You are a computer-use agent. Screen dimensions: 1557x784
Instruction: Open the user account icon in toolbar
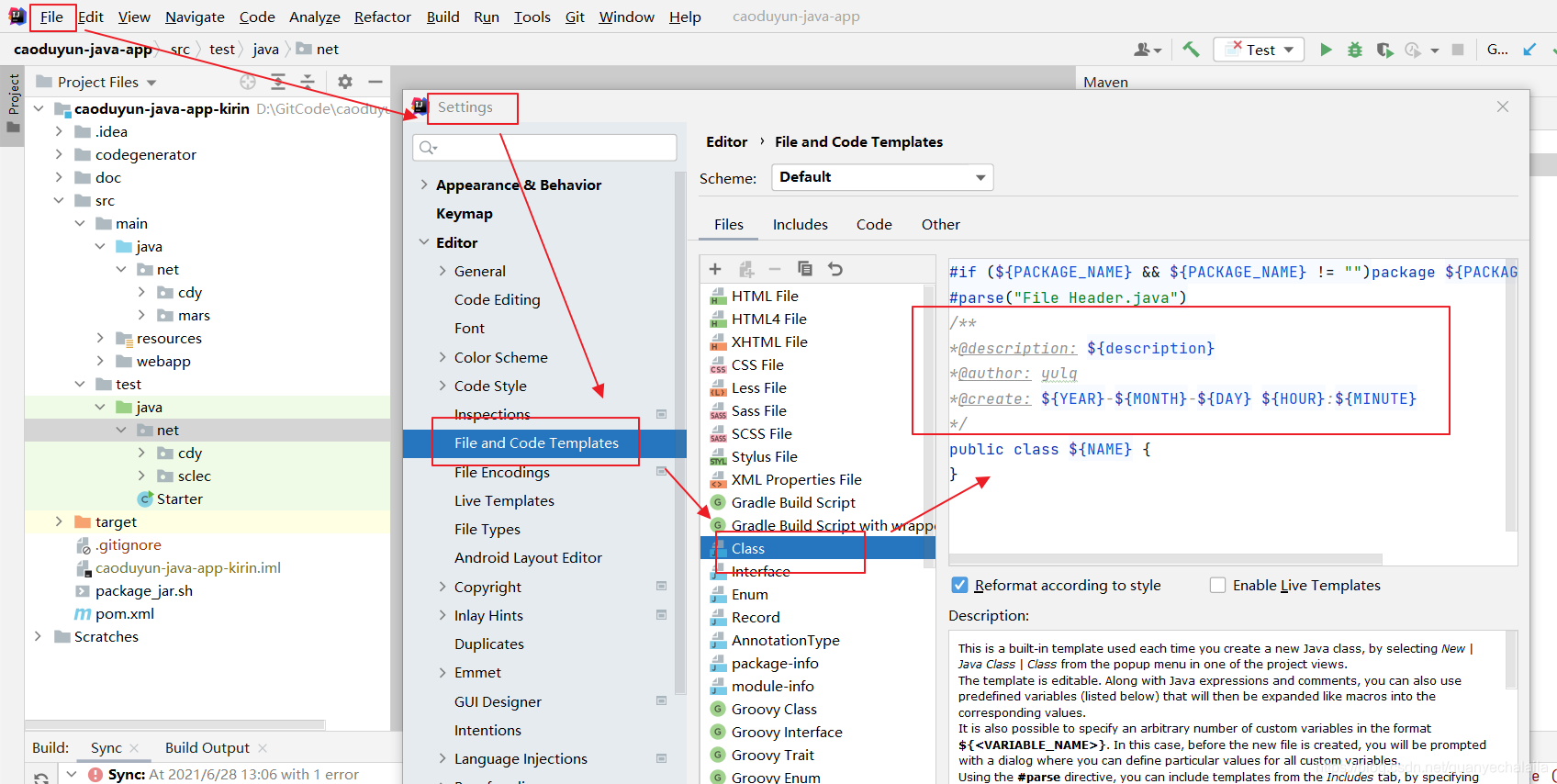tap(1148, 50)
